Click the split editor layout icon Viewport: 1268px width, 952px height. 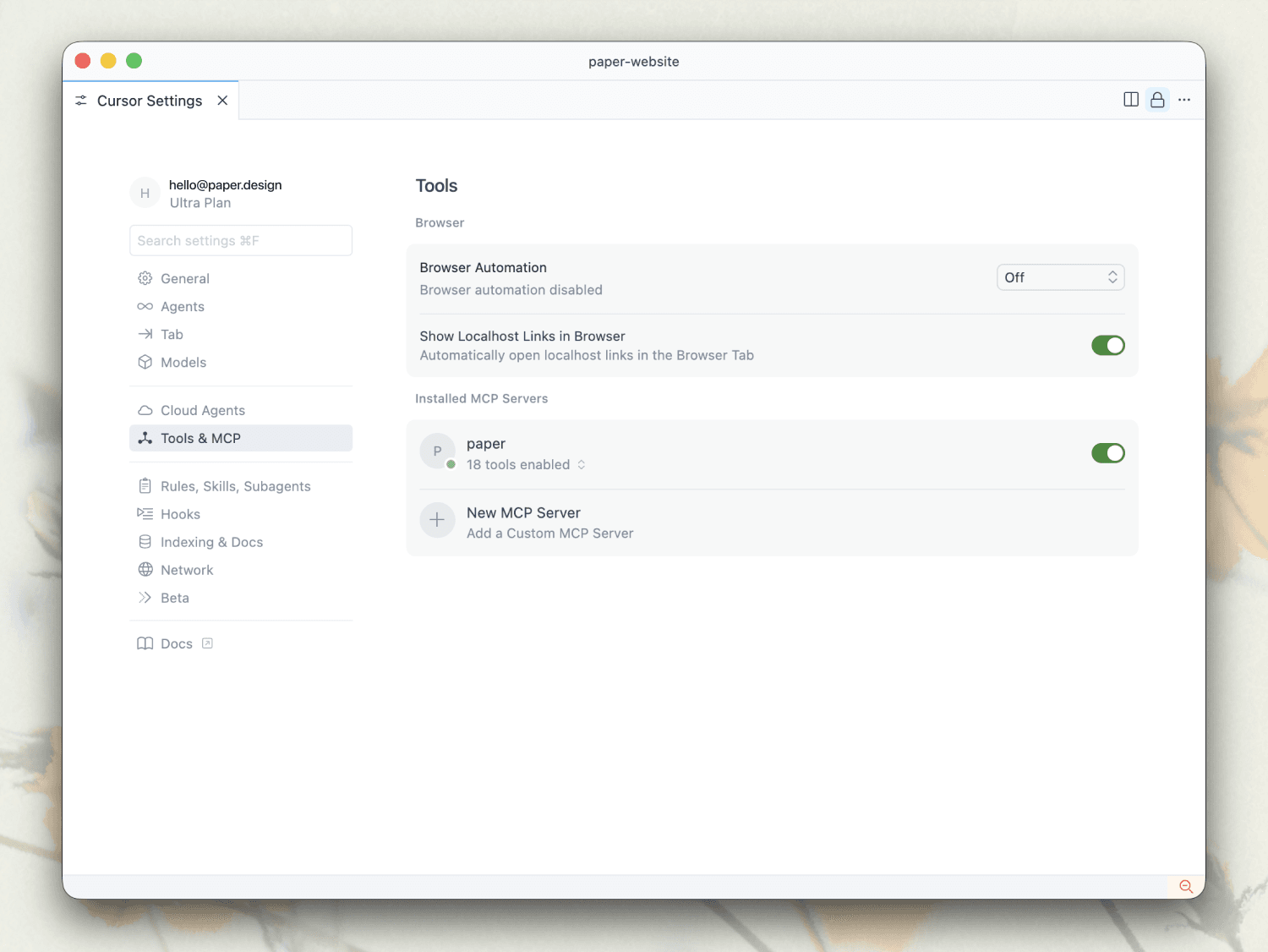point(1130,100)
